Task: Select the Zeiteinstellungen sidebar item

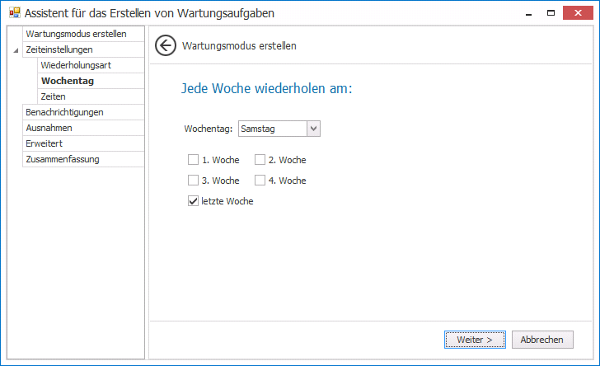Action: point(83,49)
